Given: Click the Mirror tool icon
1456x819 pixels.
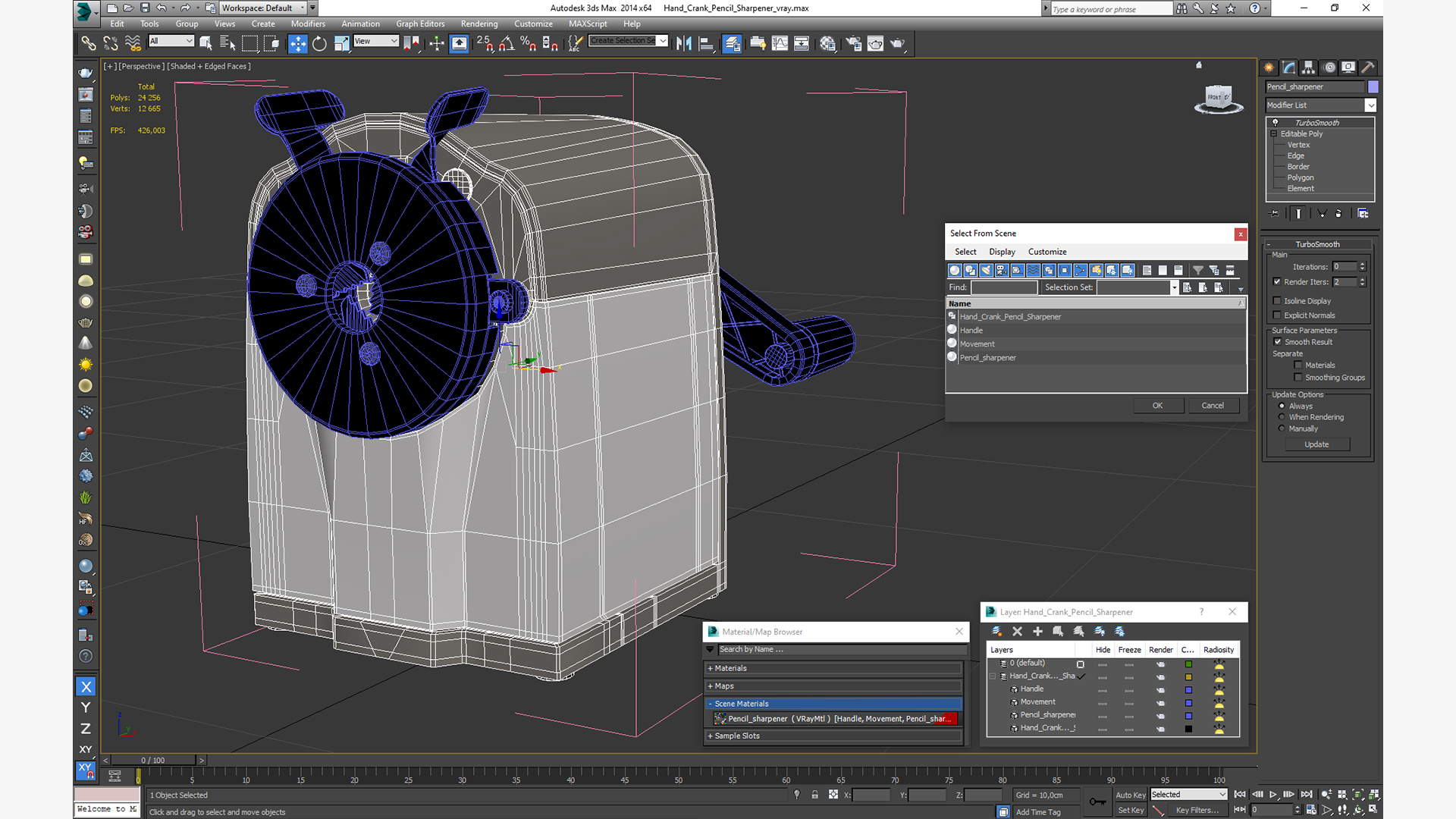Looking at the screenshot, I should click(684, 44).
